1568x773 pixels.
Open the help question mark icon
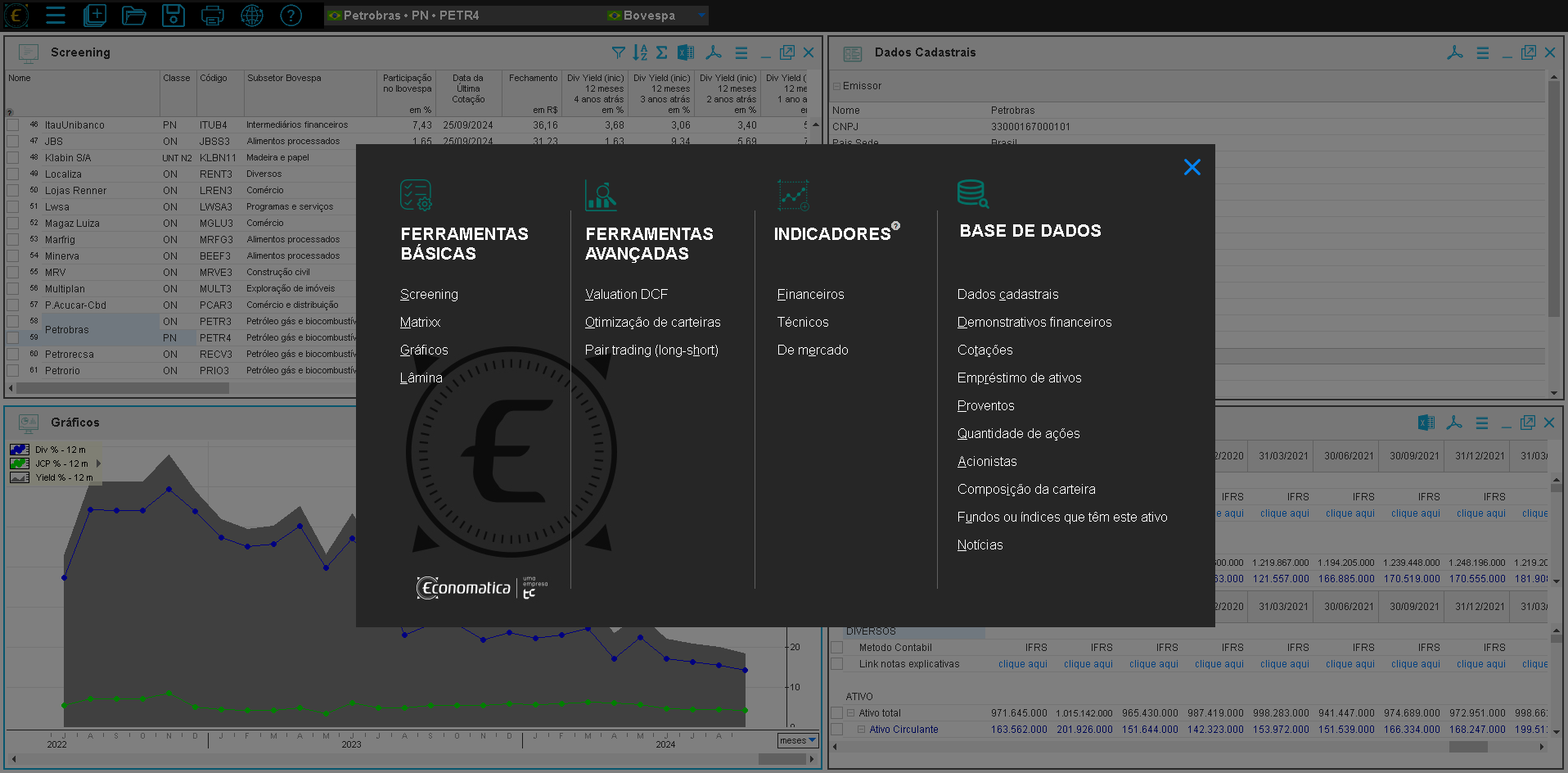(x=291, y=15)
